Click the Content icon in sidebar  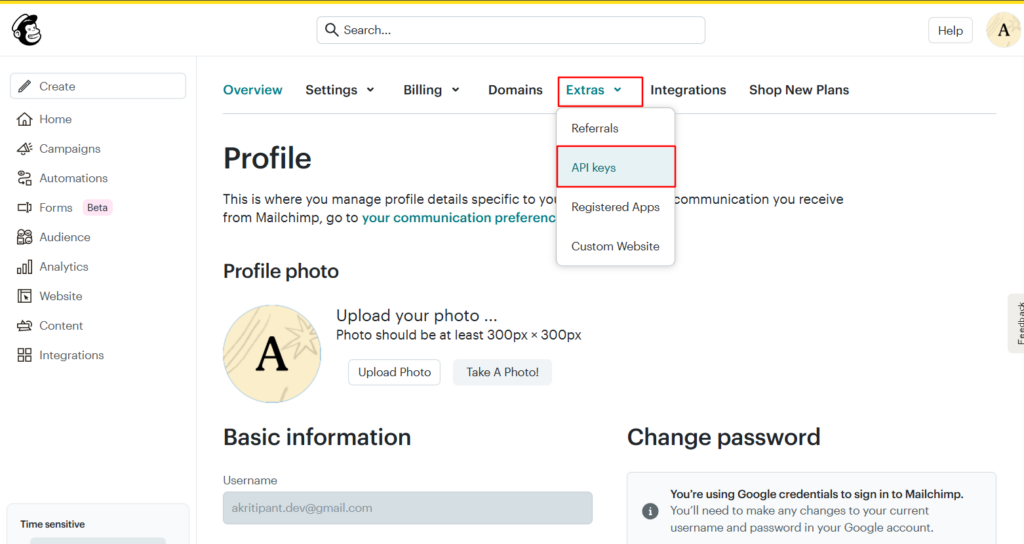click(x=24, y=325)
